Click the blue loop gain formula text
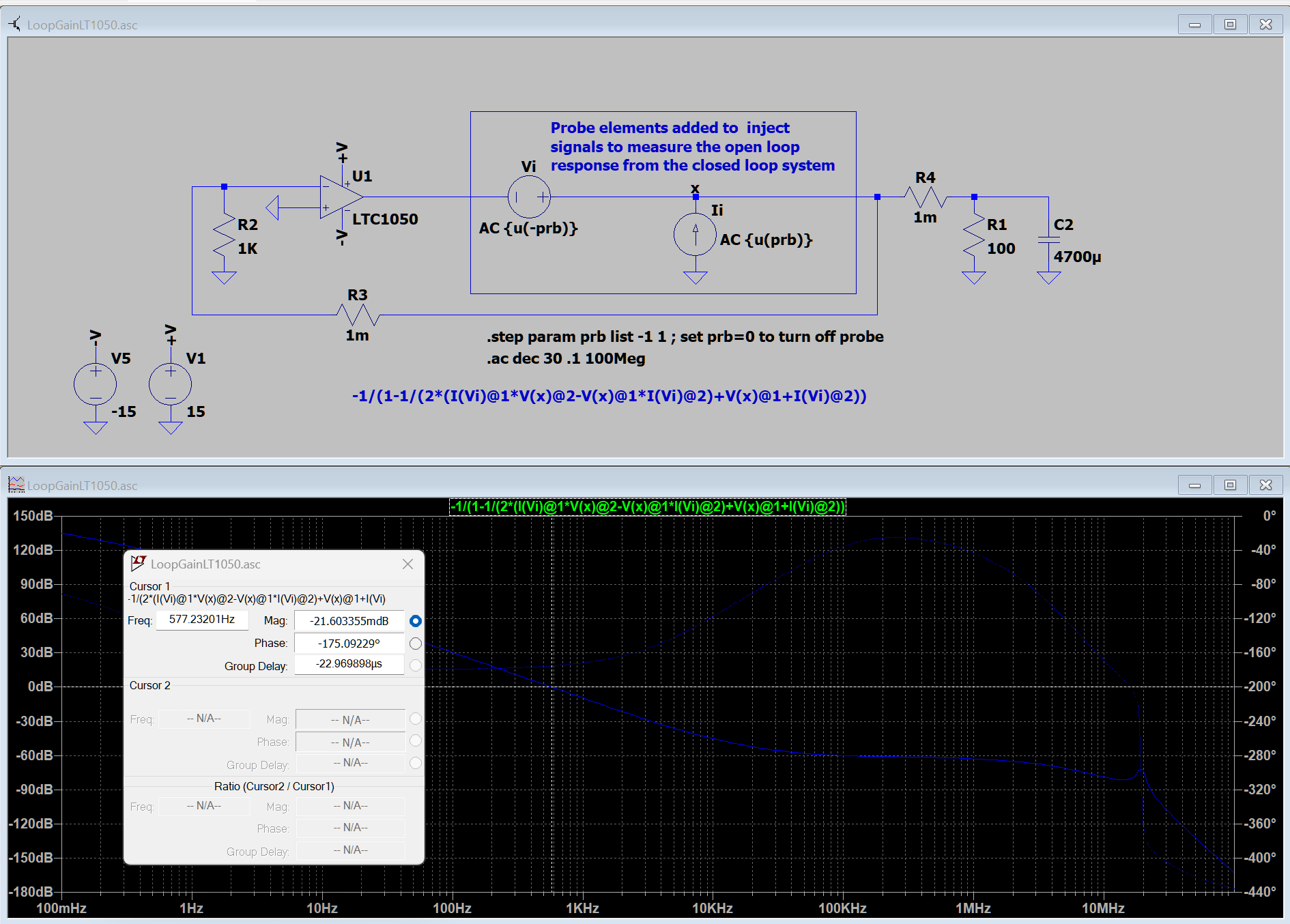 click(x=610, y=396)
